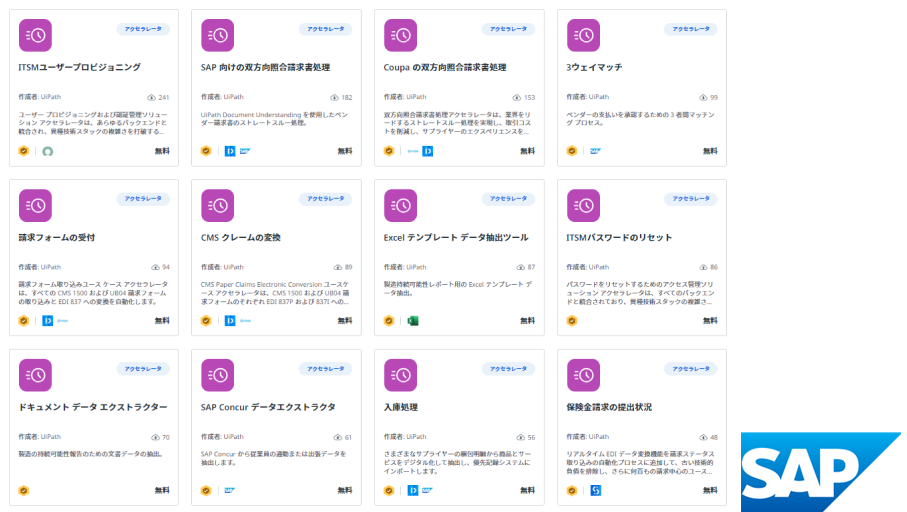This screenshot has height=512, width=907.
Task: Click the アクセラレータ tag on 入庫処理 card
Action: [508, 369]
